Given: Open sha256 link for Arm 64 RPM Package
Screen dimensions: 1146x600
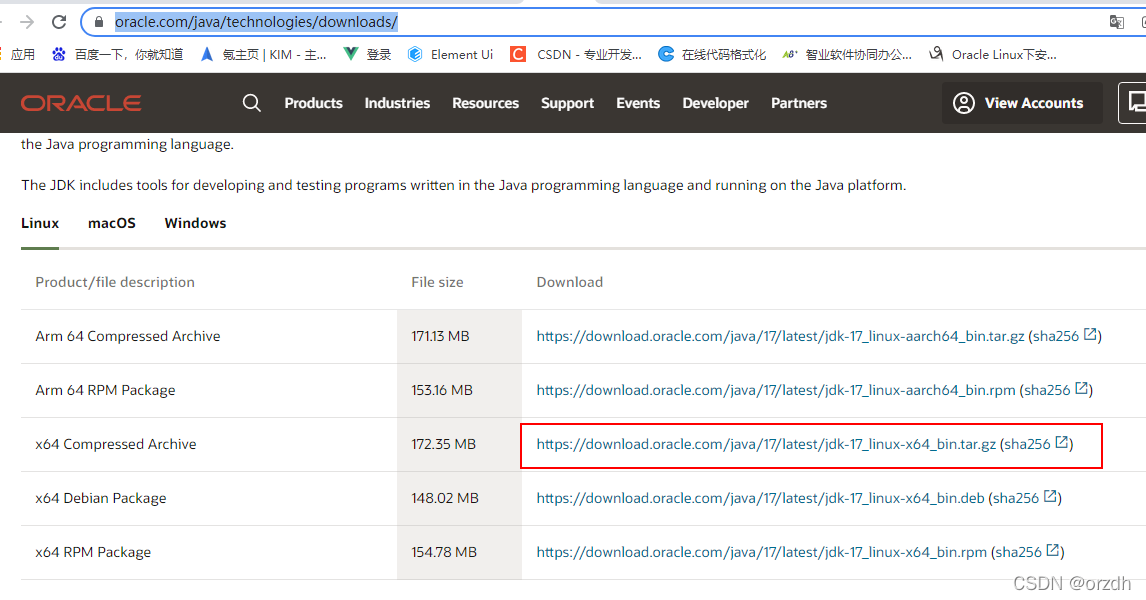Looking at the screenshot, I should 1056,390.
